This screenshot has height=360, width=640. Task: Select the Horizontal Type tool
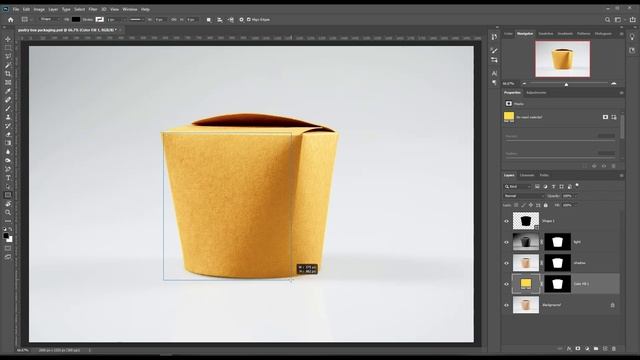pos(8,178)
